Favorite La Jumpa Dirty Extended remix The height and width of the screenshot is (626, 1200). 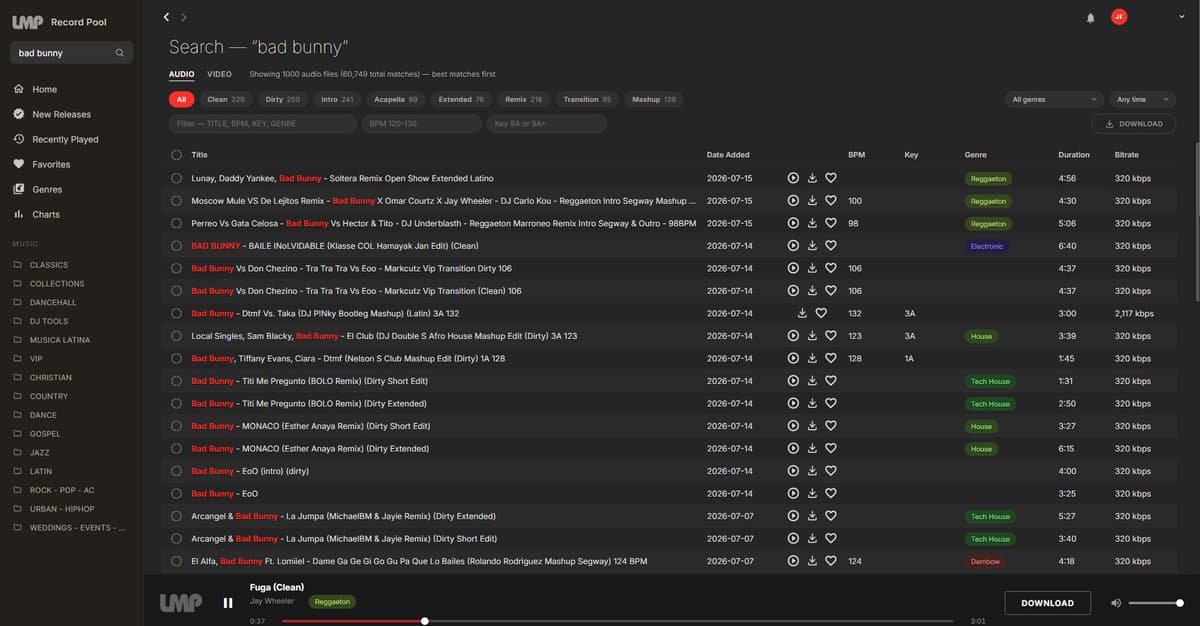click(x=831, y=516)
